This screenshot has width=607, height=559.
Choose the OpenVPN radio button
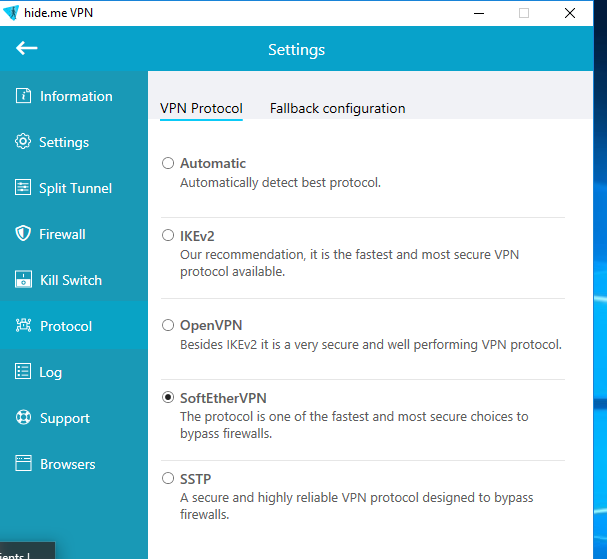click(168, 325)
